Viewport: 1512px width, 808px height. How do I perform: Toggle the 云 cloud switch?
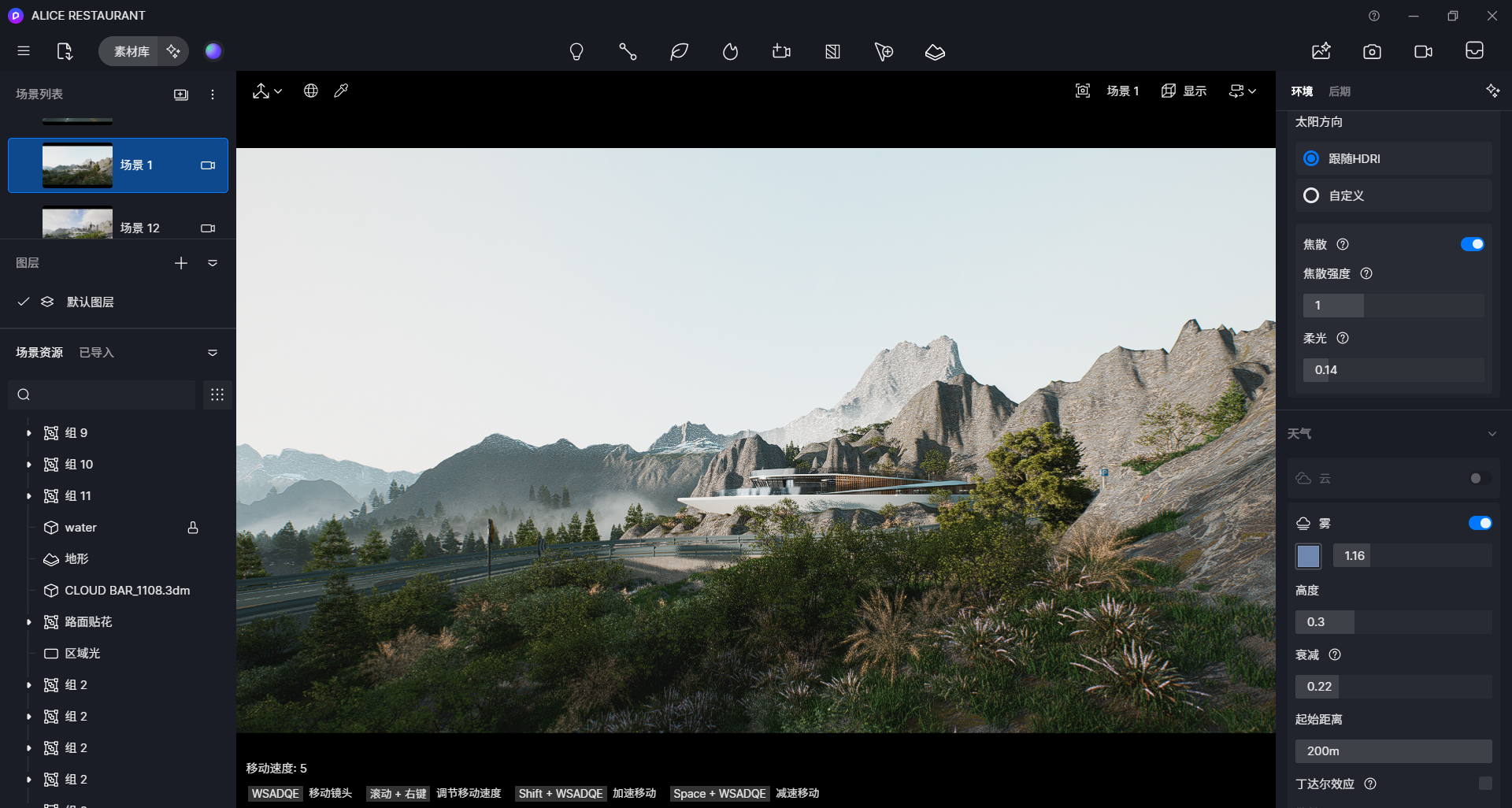[1480, 478]
